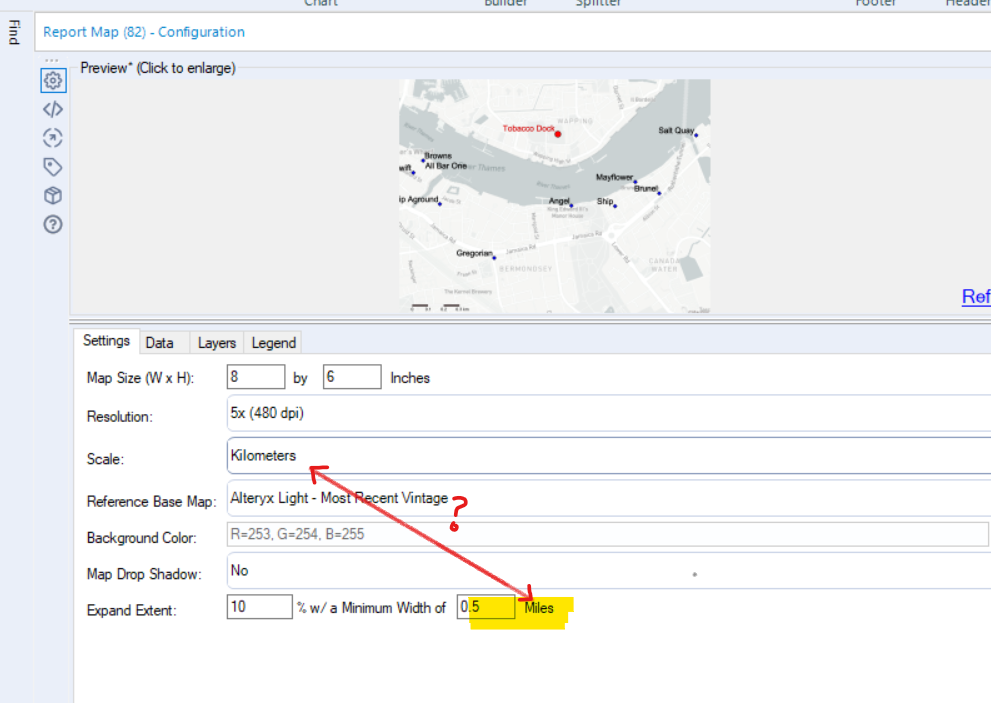Click the Refresh link beside preview
Screen dimensions: 991x703
976,296
